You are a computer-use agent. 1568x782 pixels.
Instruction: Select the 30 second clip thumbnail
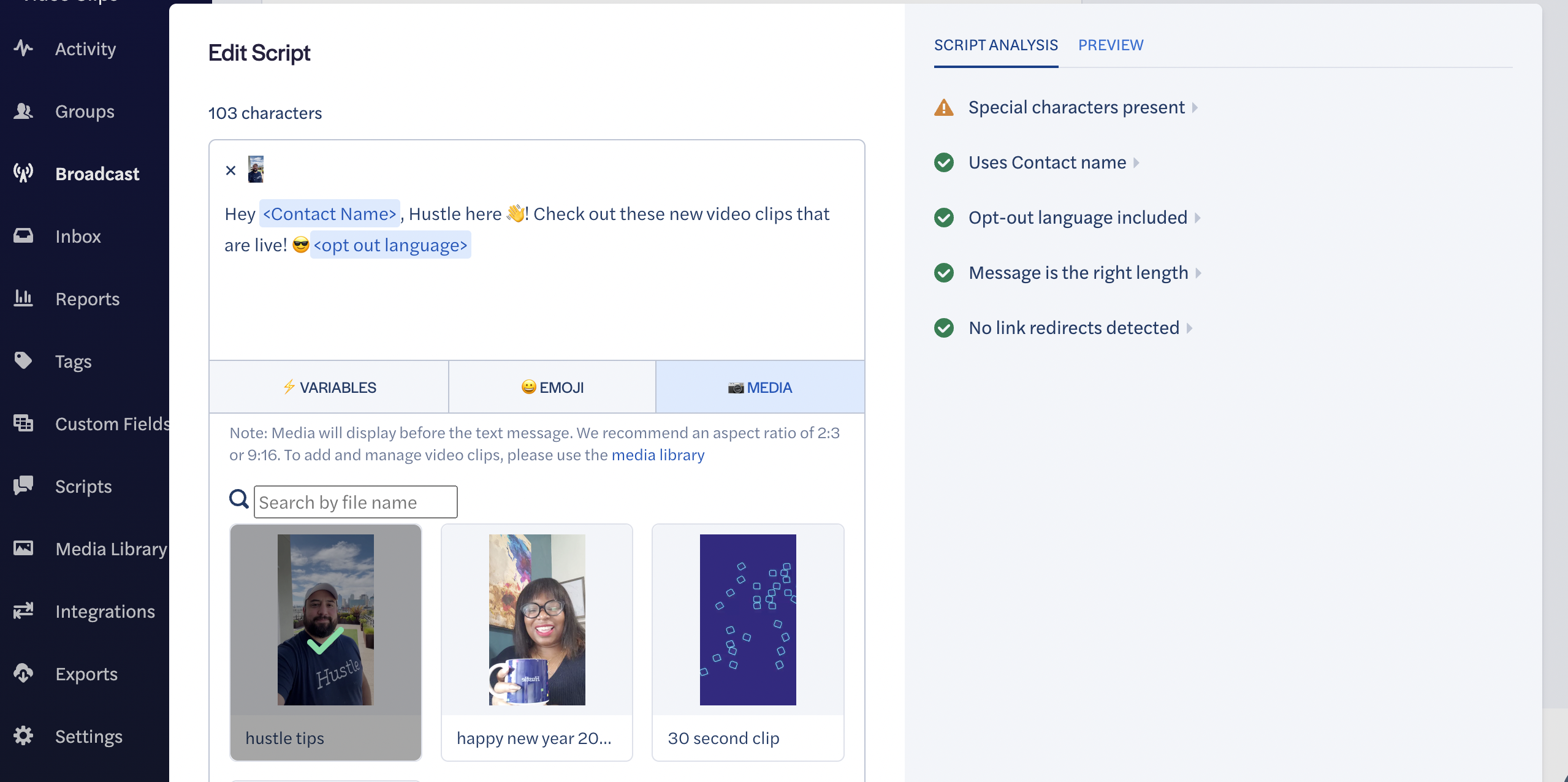click(748, 620)
